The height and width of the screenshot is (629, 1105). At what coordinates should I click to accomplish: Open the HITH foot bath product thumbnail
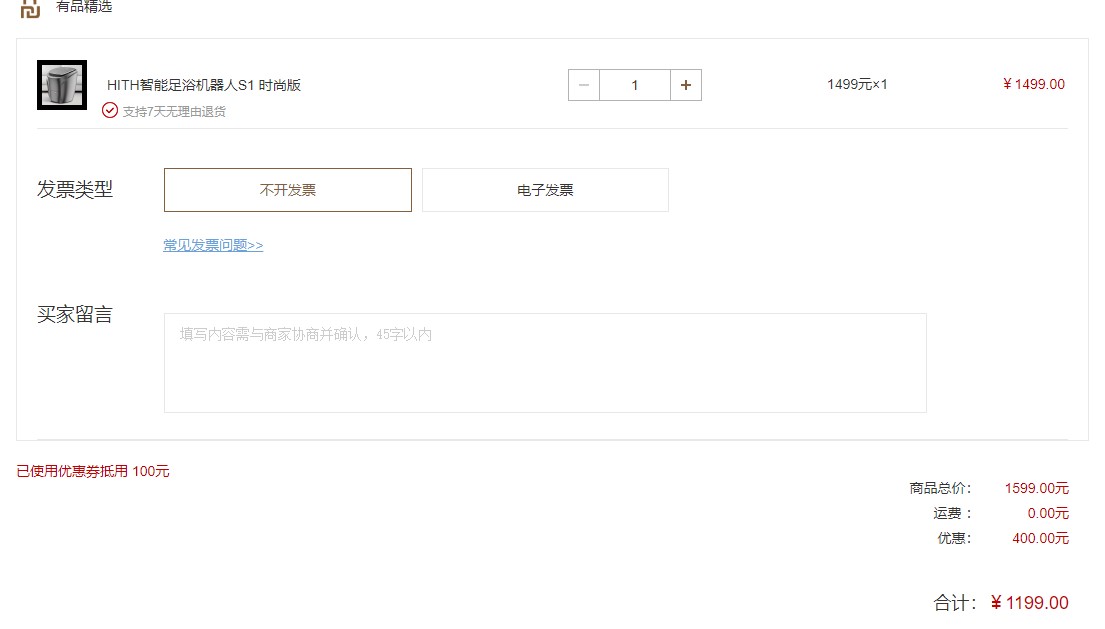point(62,85)
